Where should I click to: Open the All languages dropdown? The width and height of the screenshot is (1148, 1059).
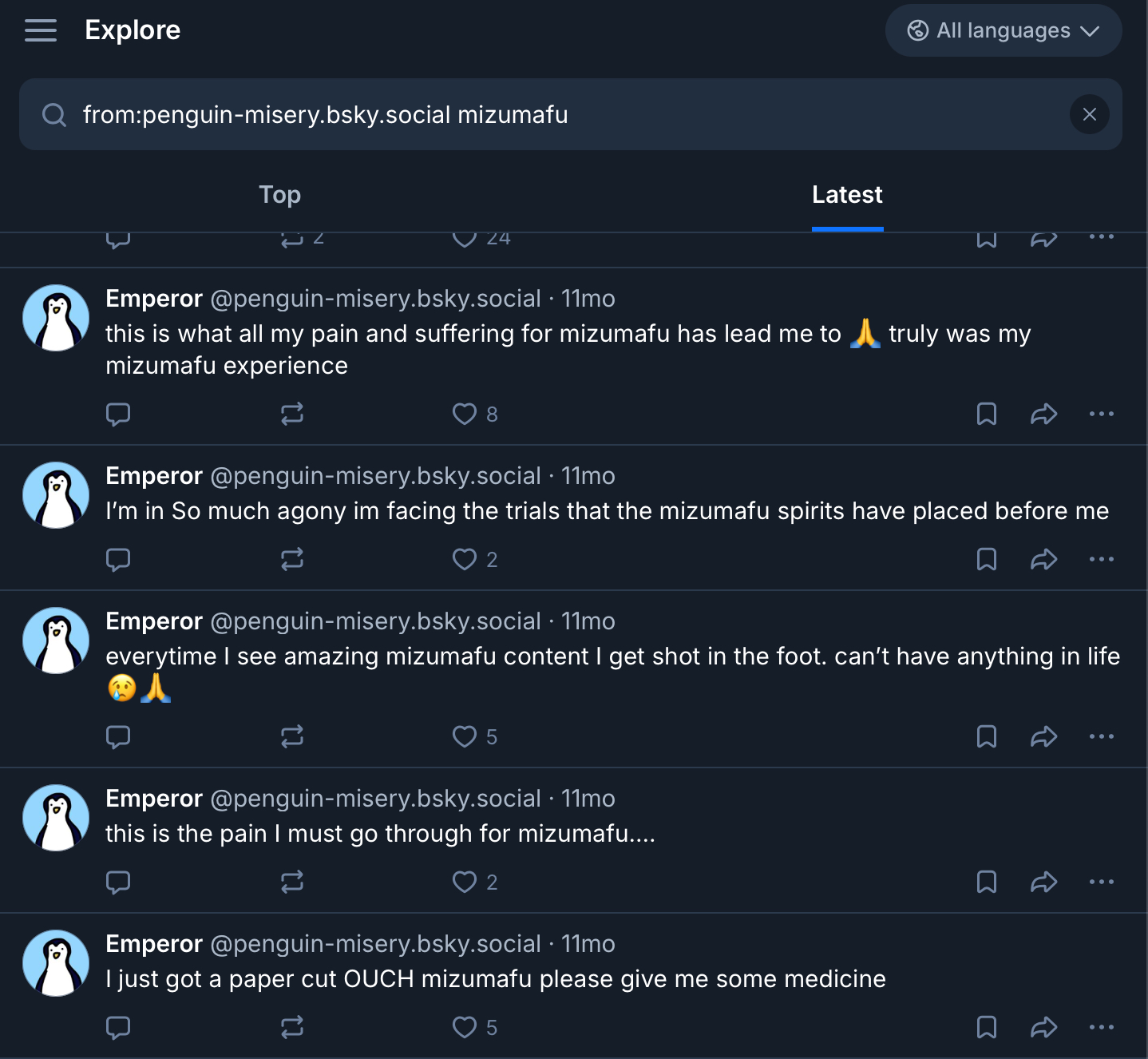[1003, 30]
